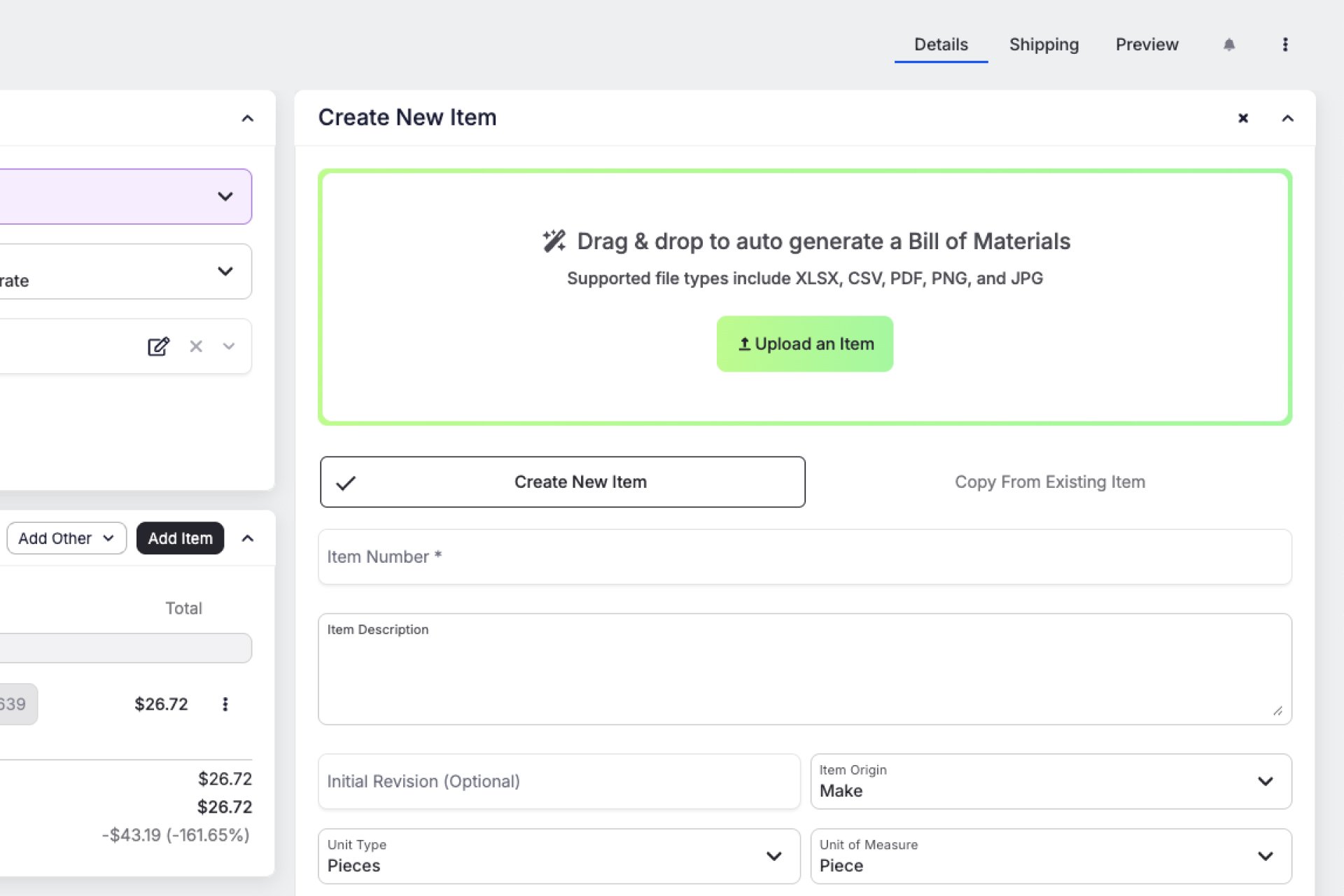The width and height of the screenshot is (1344, 896).
Task: Open the Unit Type dropdown
Action: click(559, 856)
